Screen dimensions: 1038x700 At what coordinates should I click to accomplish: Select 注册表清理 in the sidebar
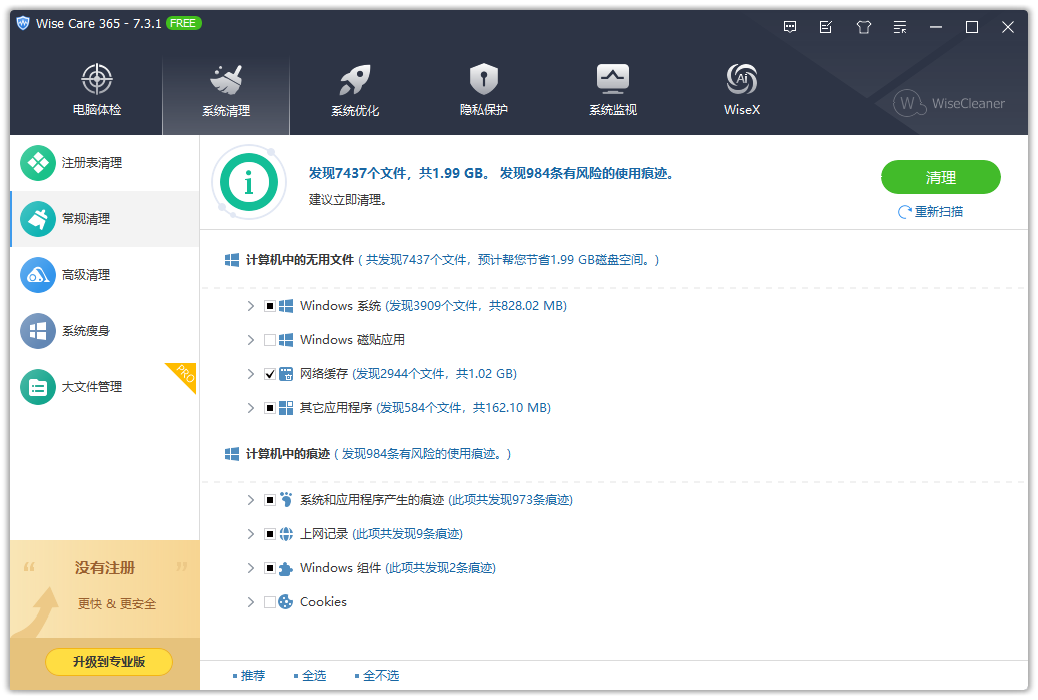tap(90, 163)
